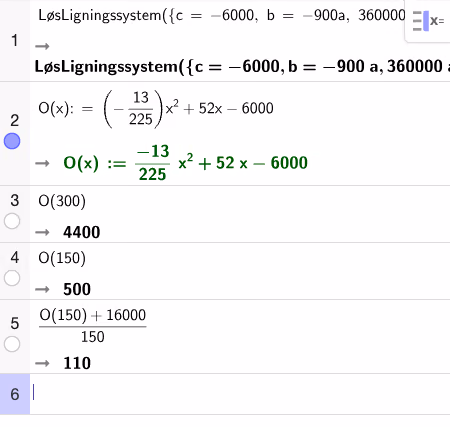Click the O(x) definition input in row 2
This screenshot has width=450, height=427.
[x=156, y=109]
